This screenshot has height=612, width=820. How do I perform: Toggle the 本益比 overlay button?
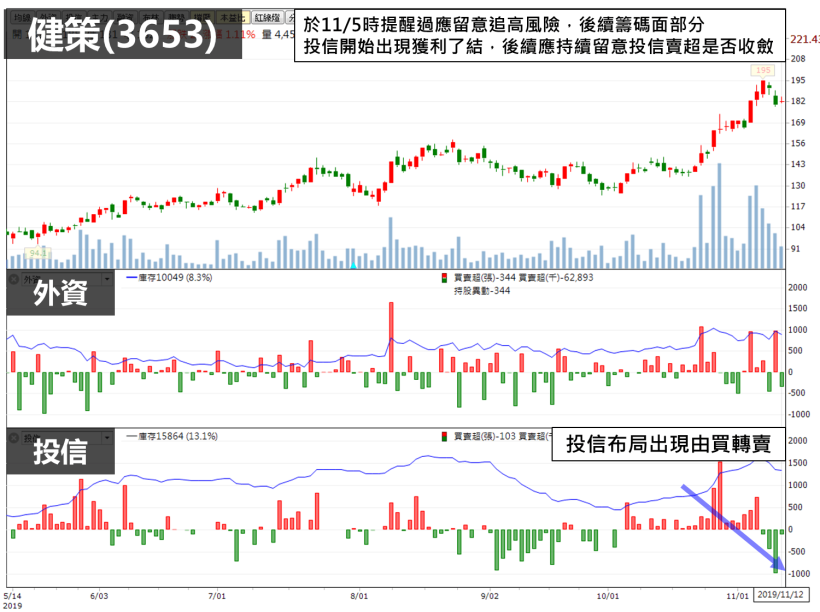point(232,17)
